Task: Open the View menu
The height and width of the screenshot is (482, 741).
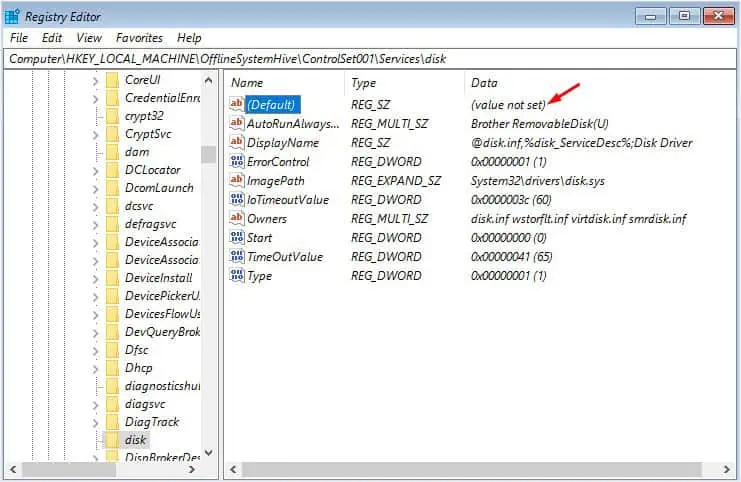Action: pos(89,38)
